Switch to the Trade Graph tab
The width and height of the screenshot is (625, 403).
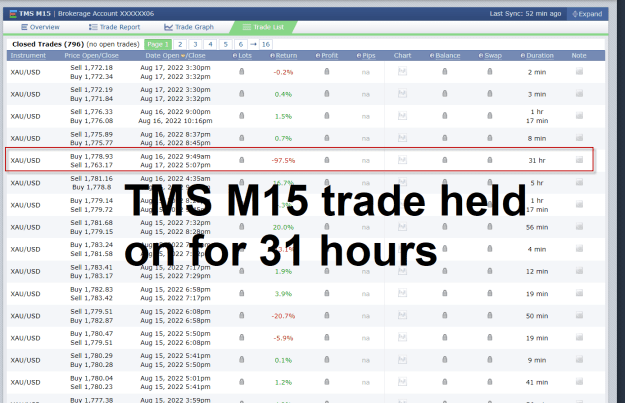pyautogui.click(x=189, y=27)
